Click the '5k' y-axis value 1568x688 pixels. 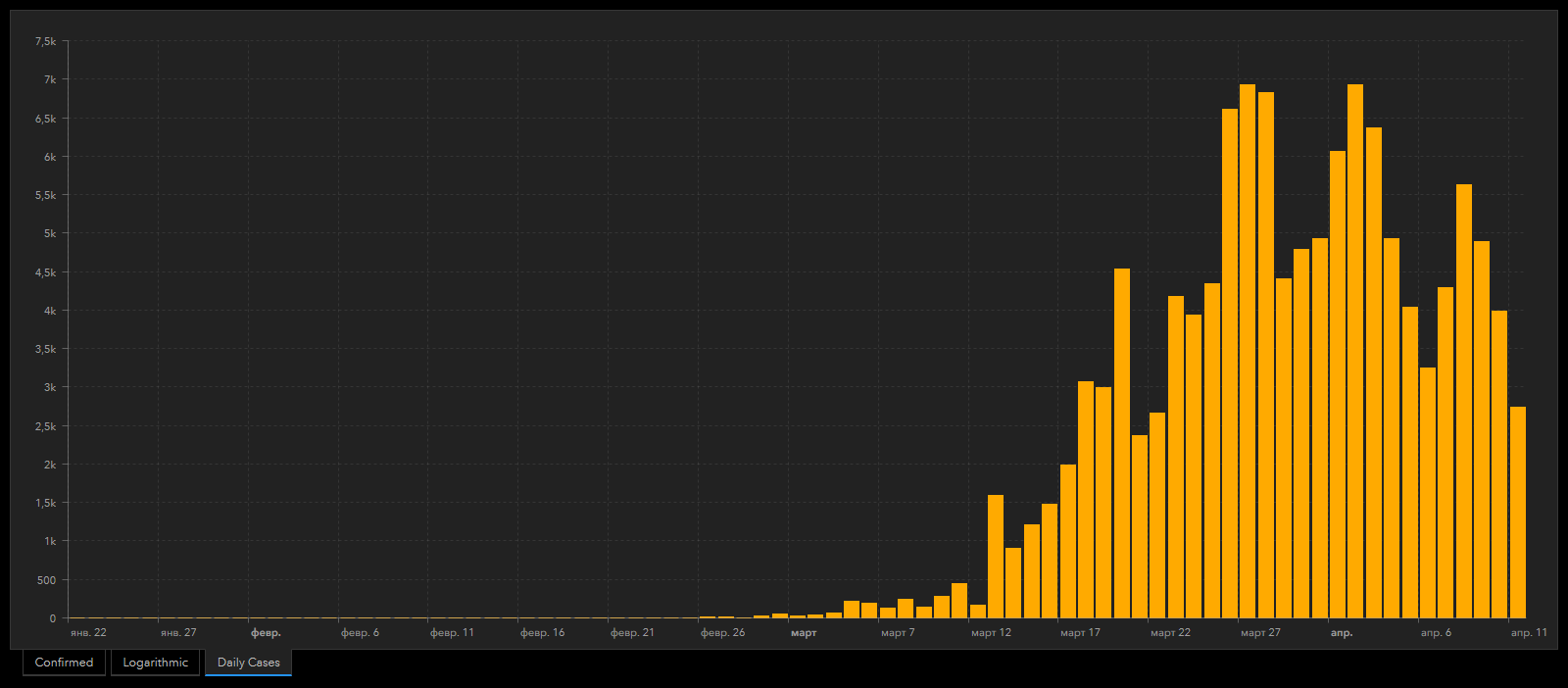pyautogui.click(x=50, y=233)
